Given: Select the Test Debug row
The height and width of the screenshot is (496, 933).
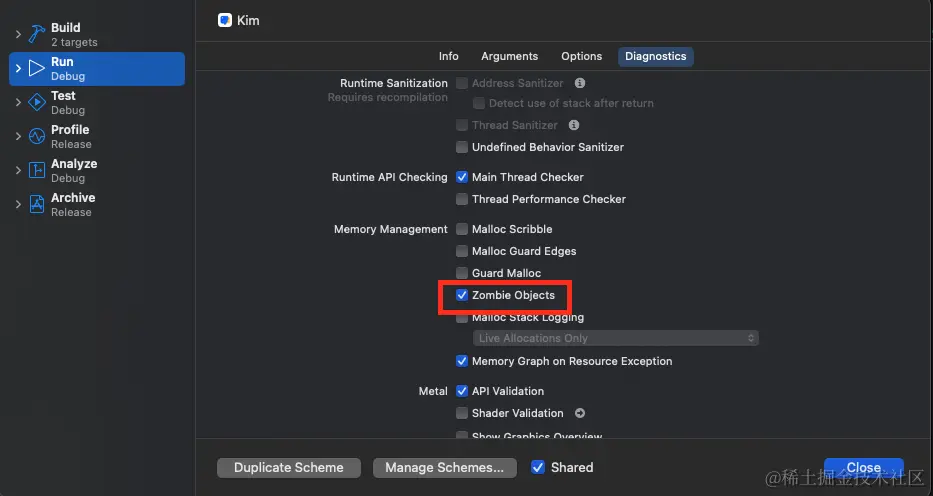Looking at the screenshot, I should point(97,102).
